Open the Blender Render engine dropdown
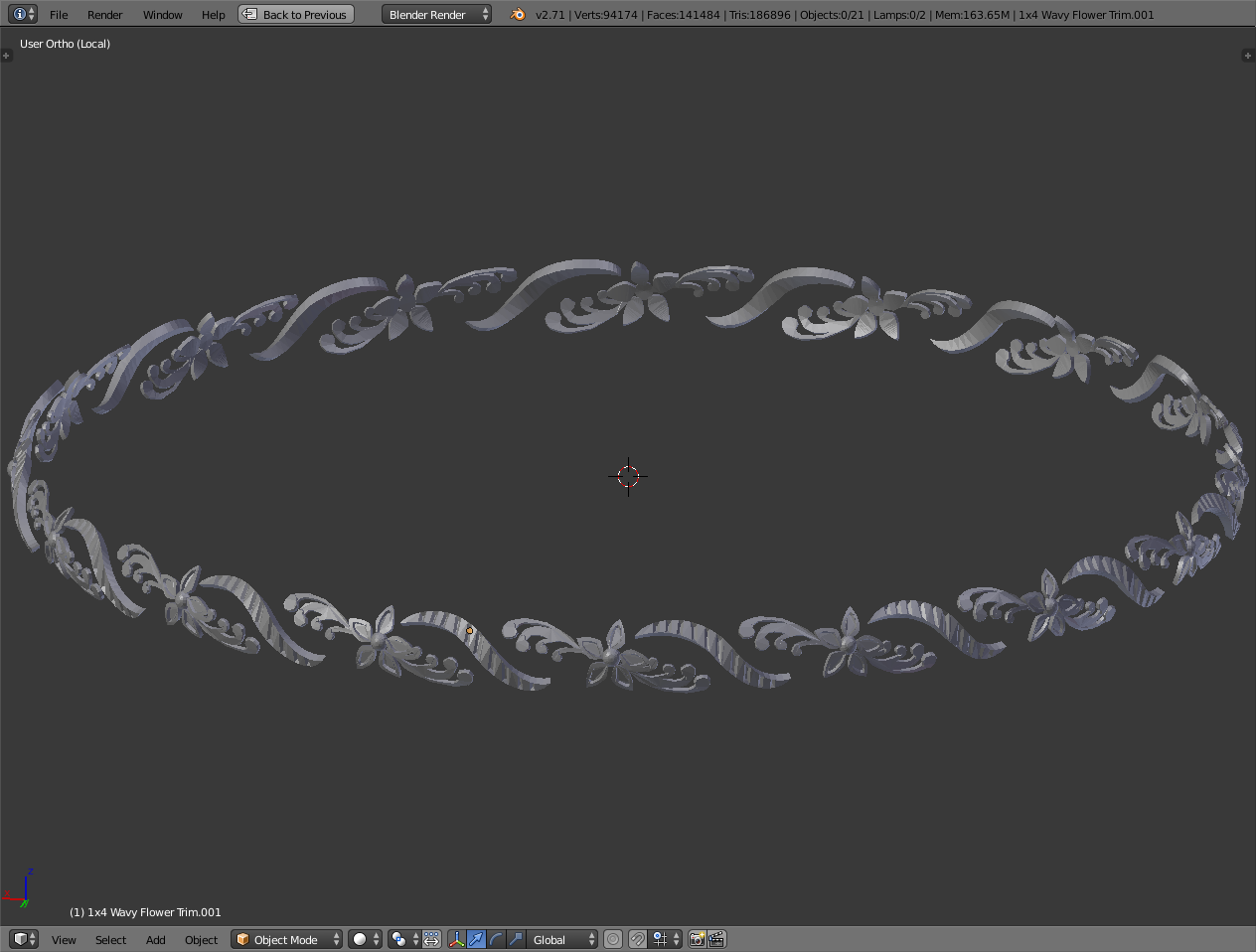 click(x=436, y=15)
